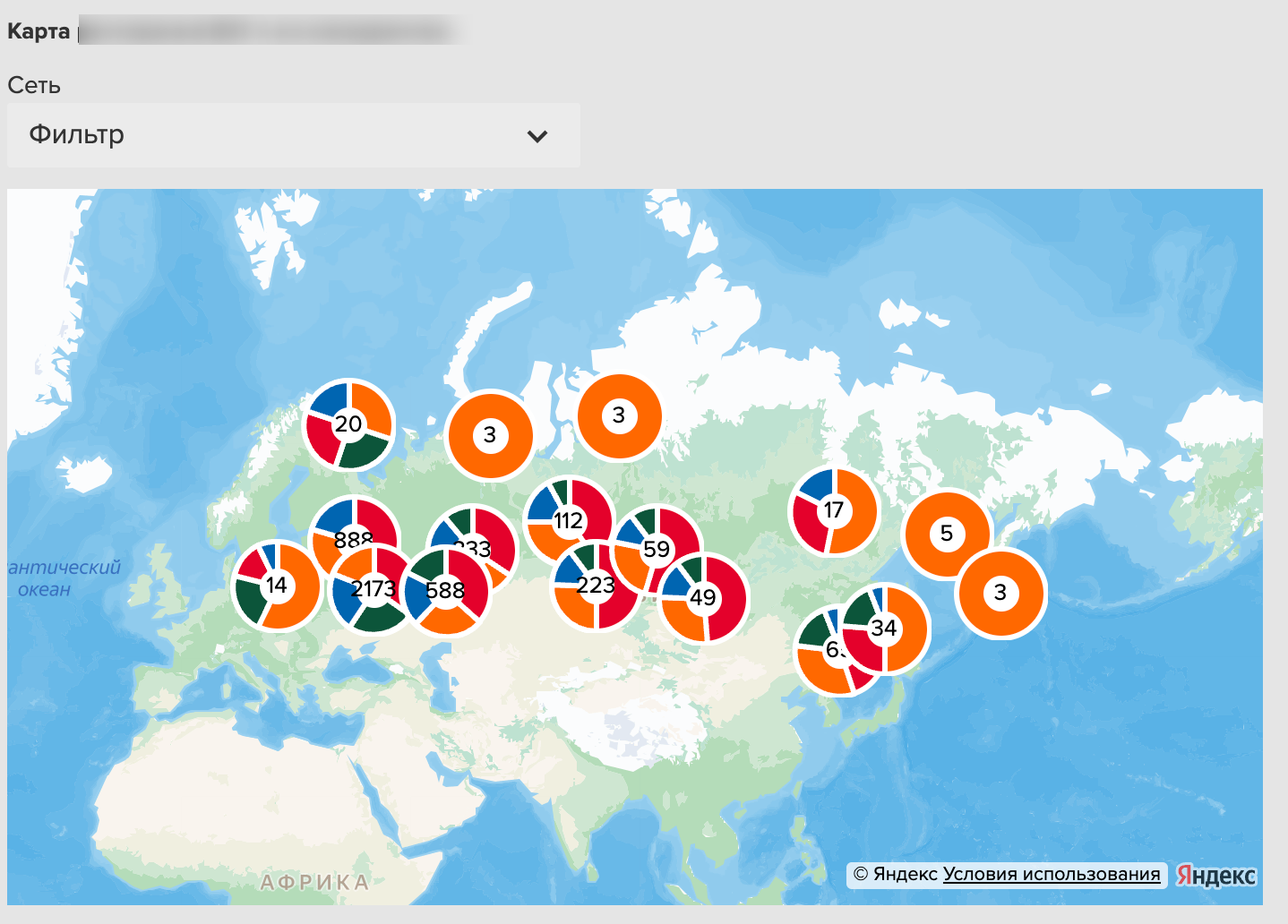This screenshot has width=1288, height=924.
Task: Open the cluster marker labeled 112
Action: click(569, 521)
